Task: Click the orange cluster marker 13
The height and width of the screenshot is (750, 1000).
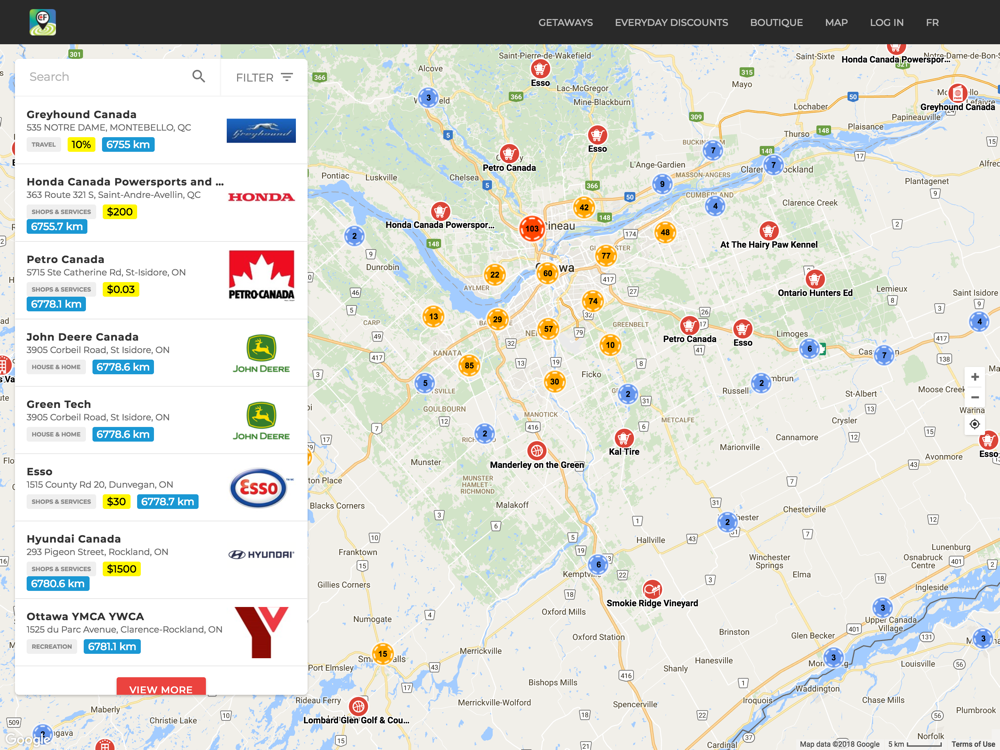Action: pyautogui.click(x=434, y=316)
